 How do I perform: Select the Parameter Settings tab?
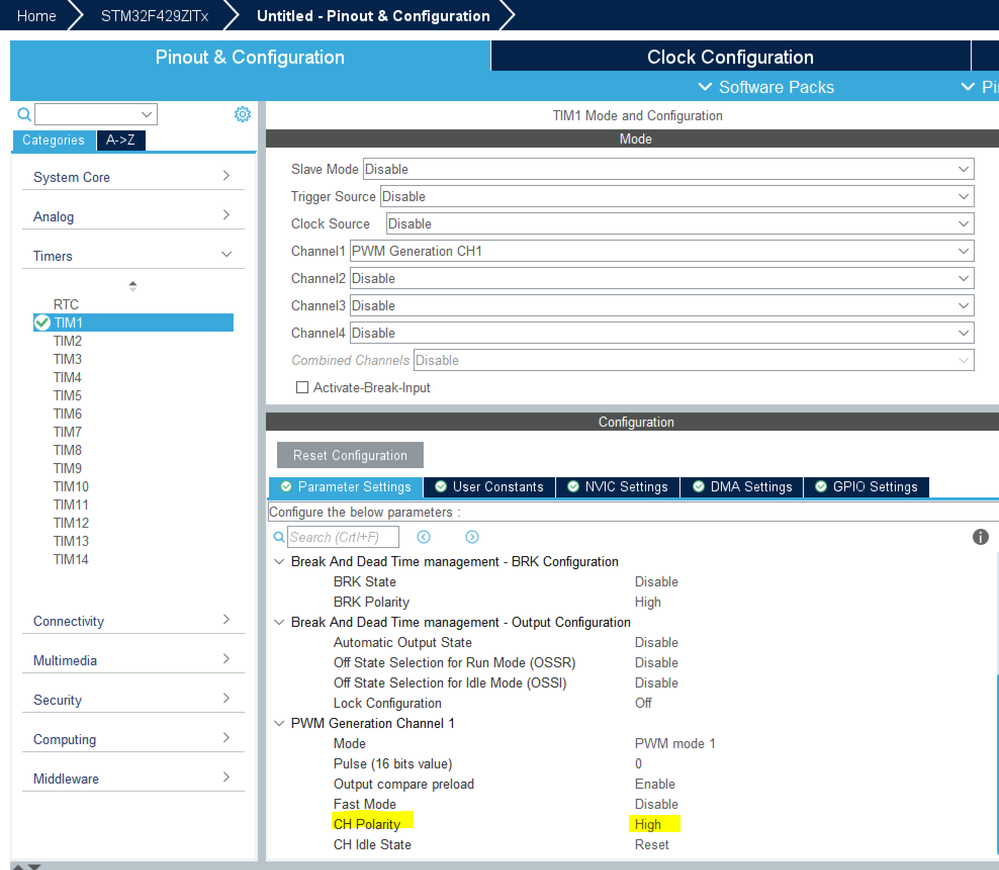(346, 487)
